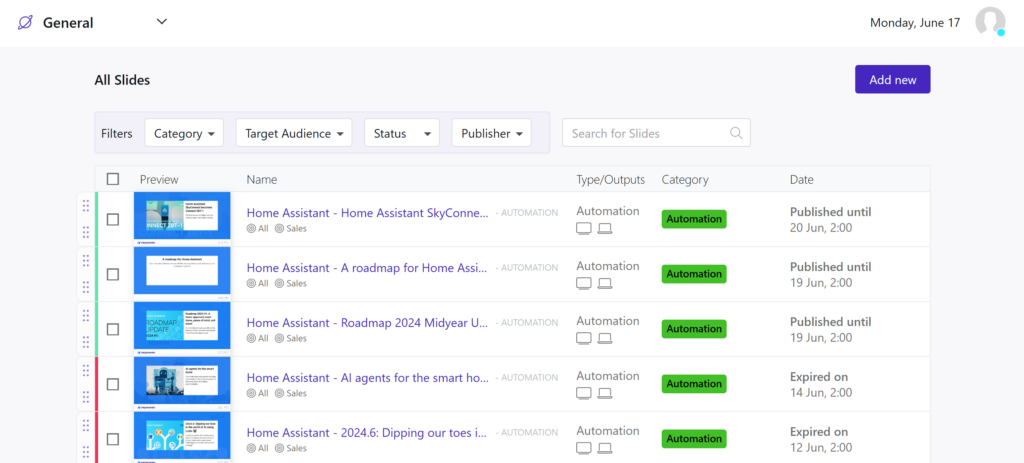Open the Category filter dropdown
The image size is (1024, 463).
click(x=184, y=133)
